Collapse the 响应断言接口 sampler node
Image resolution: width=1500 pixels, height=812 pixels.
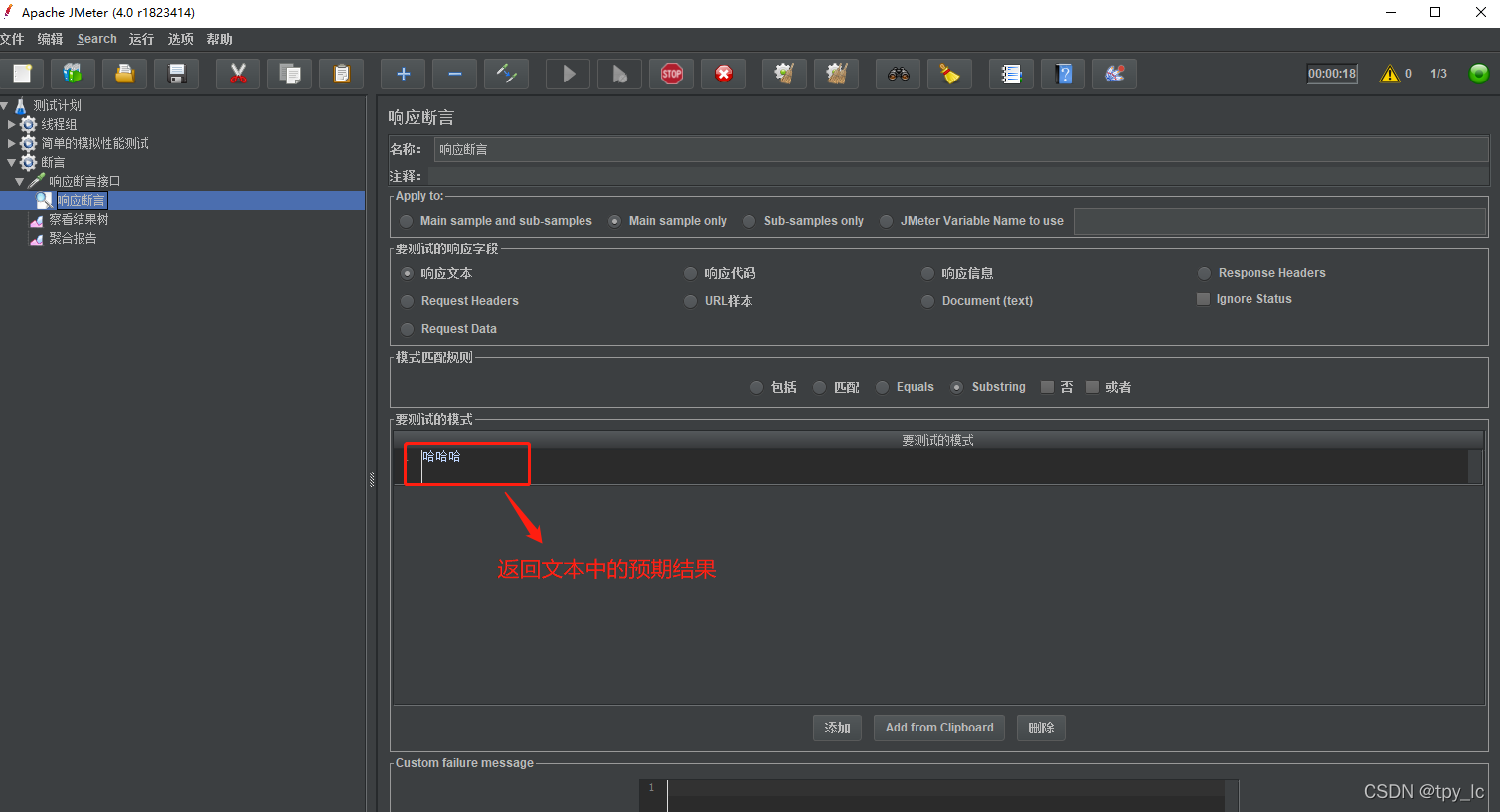pyautogui.click(x=19, y=181)
